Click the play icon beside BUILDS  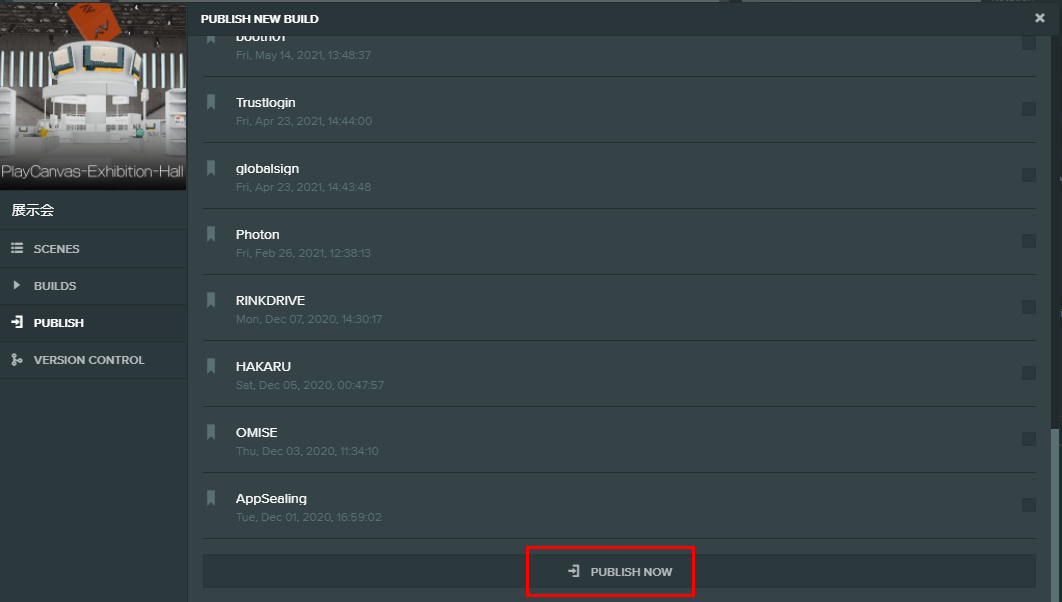coord(17,285)
